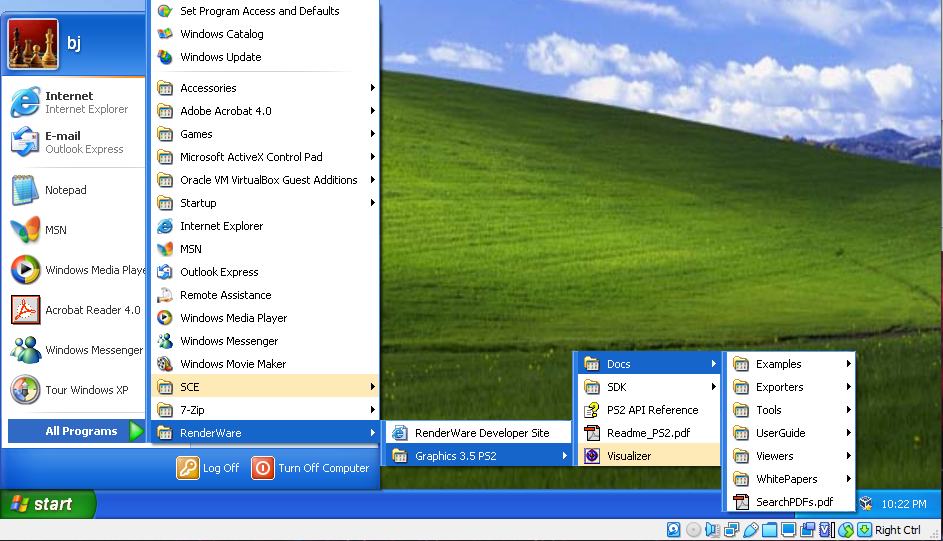Click the taskbar clock showing 10:22 PM
Image resolution: width=943 pixels, height=541 pixels.
pos(903,504)
